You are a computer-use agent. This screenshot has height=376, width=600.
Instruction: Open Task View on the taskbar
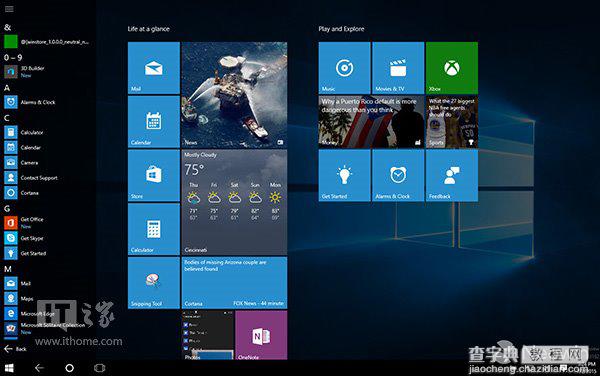point(99,368)
